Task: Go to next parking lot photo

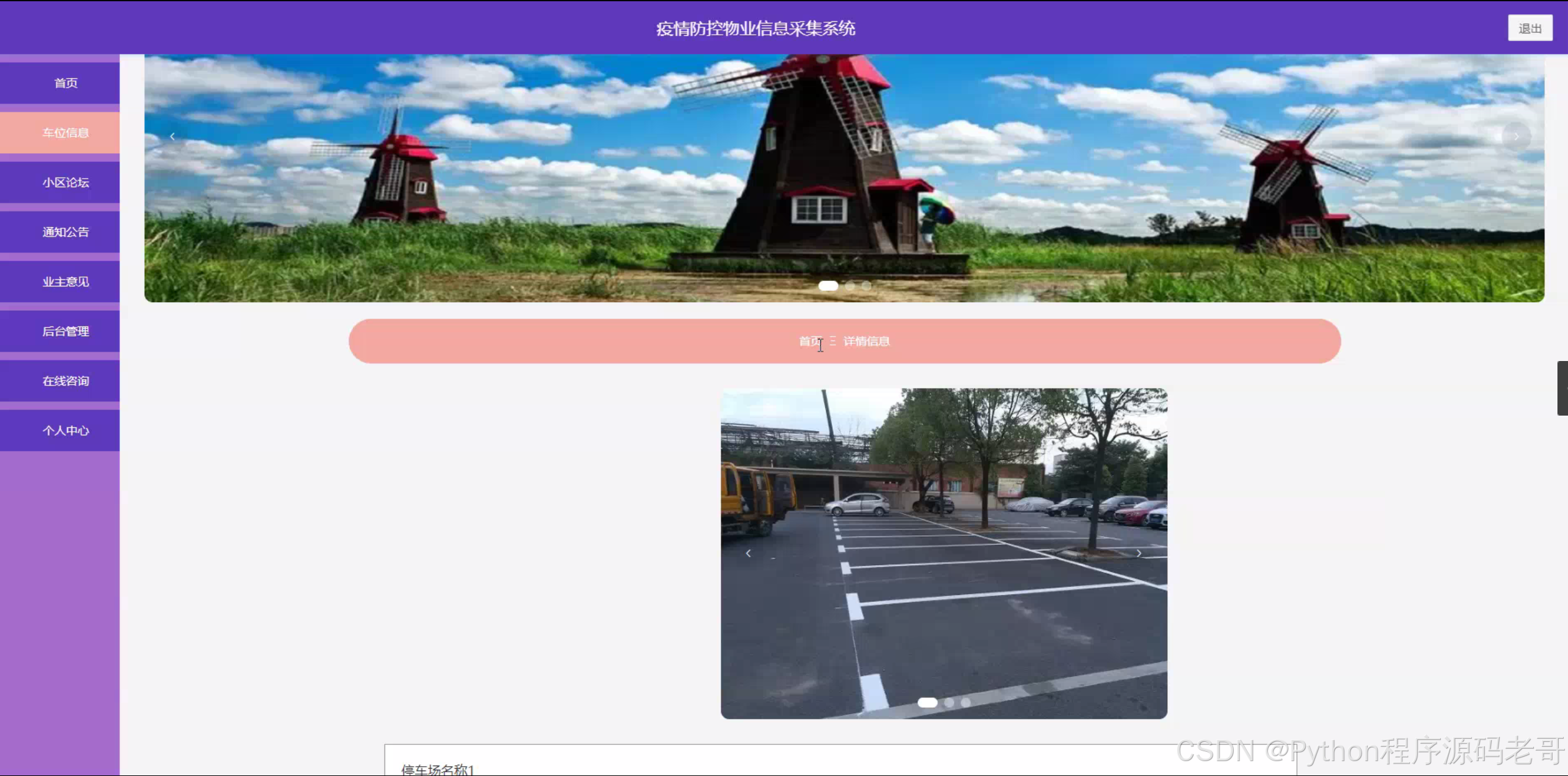Action: [x=1139, y=553]
